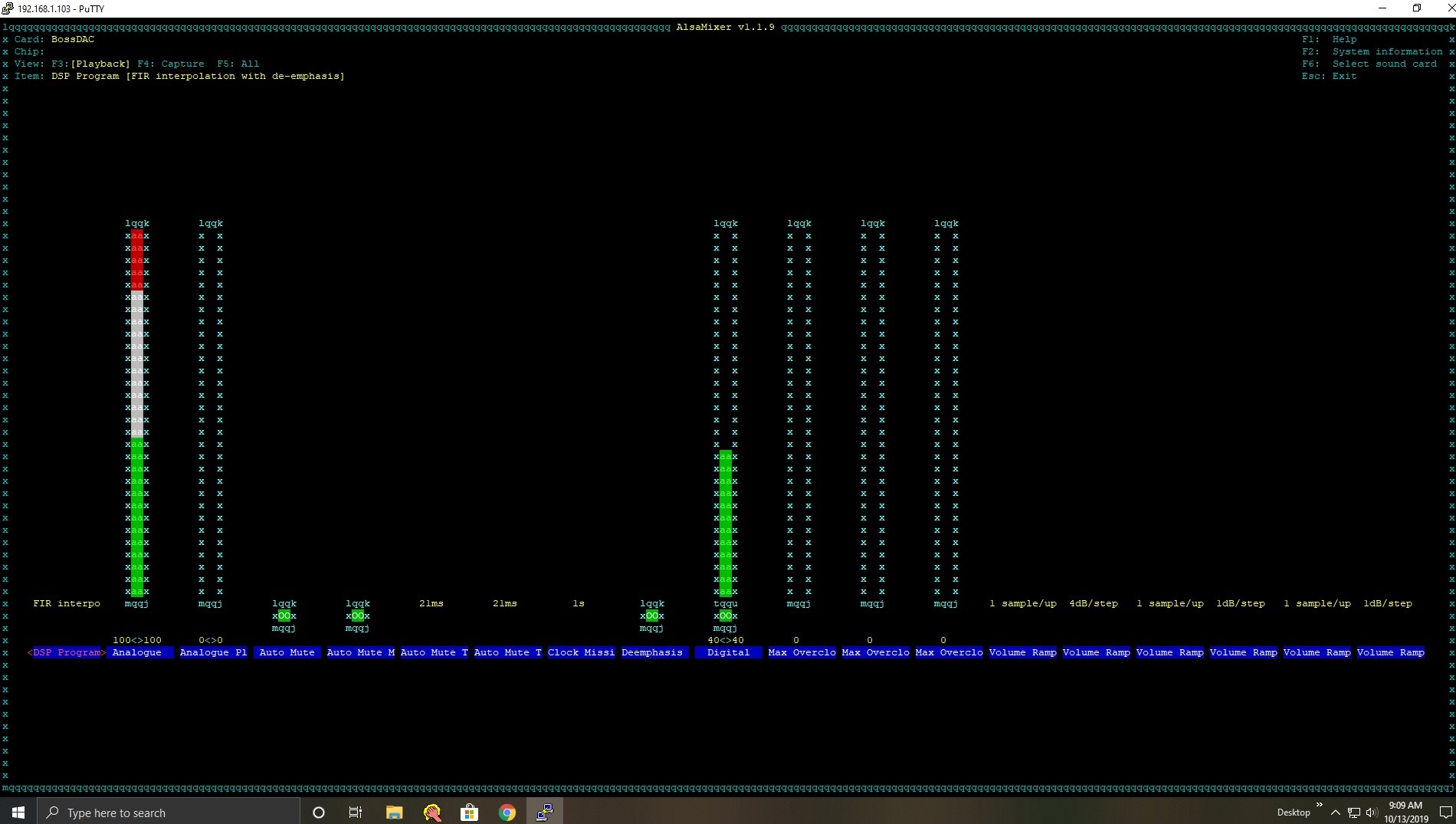Select the DSP Program enumeration item
The image size is (1456, 824).
tap(67, 652)
